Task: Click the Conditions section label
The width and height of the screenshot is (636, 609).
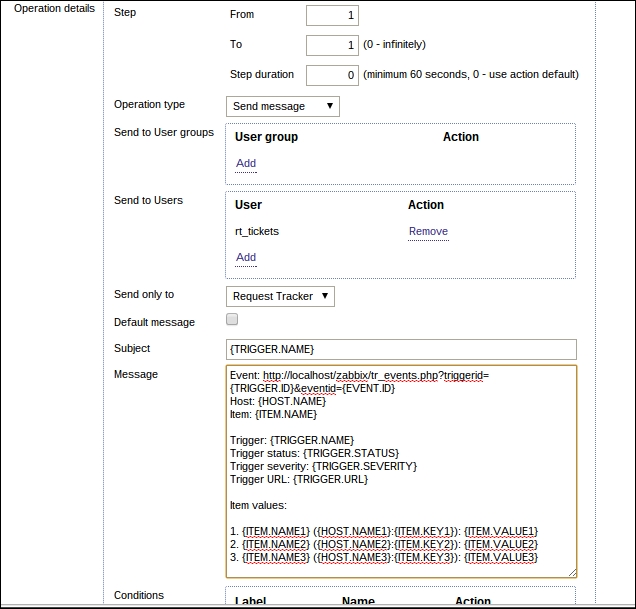Action: pos(139,595)
